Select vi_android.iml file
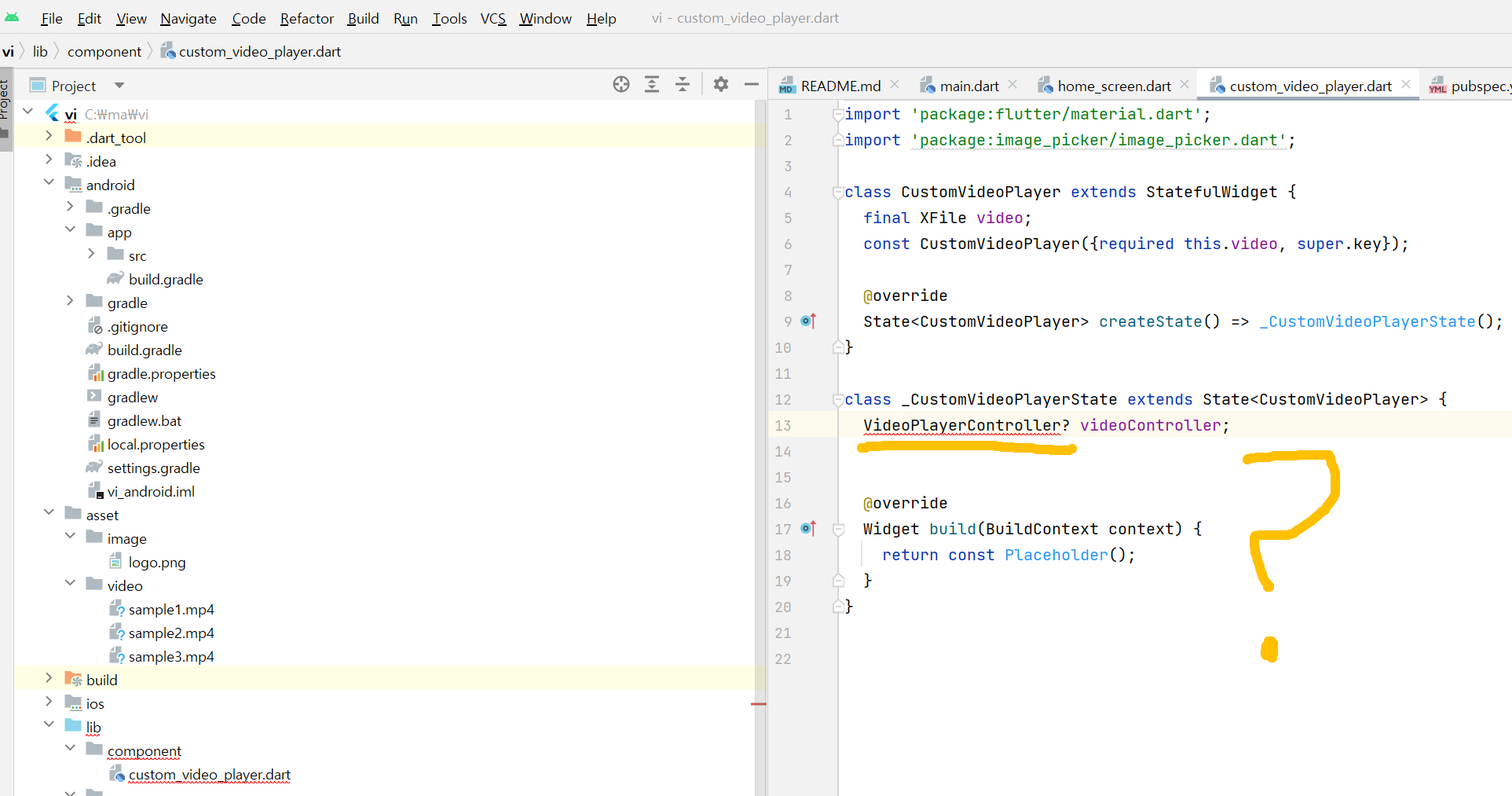Viewport: 1512px width, 796px height. [x=151, y=491]
